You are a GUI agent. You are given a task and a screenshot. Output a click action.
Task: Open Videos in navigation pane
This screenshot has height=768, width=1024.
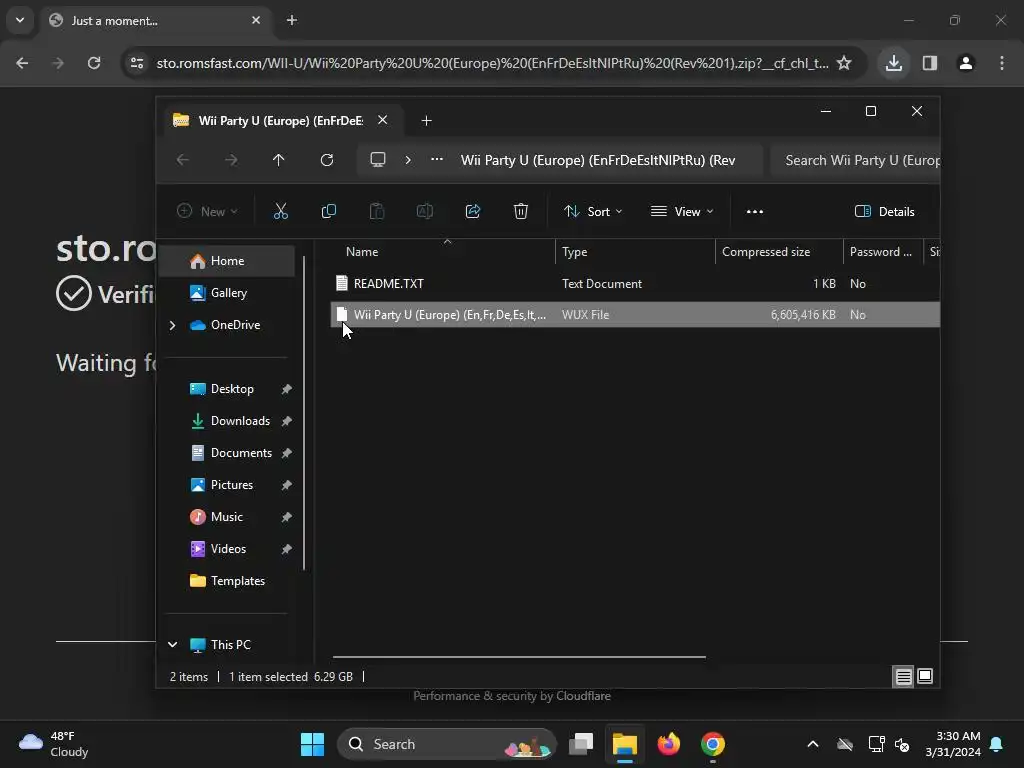[x=228, y=549]
